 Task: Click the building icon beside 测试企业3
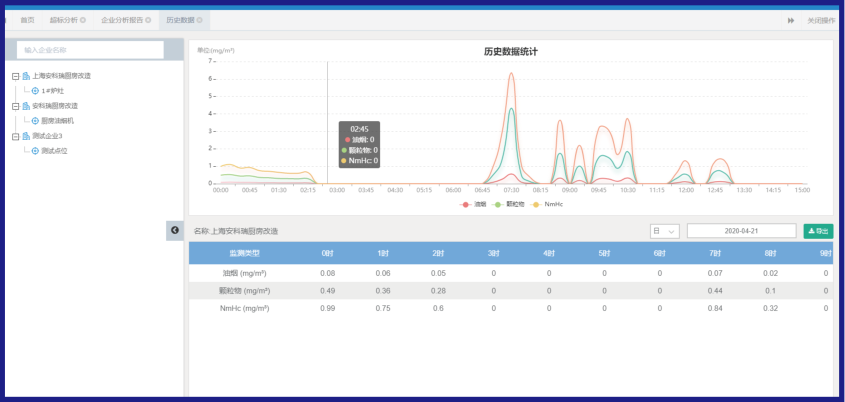(26, 136)
